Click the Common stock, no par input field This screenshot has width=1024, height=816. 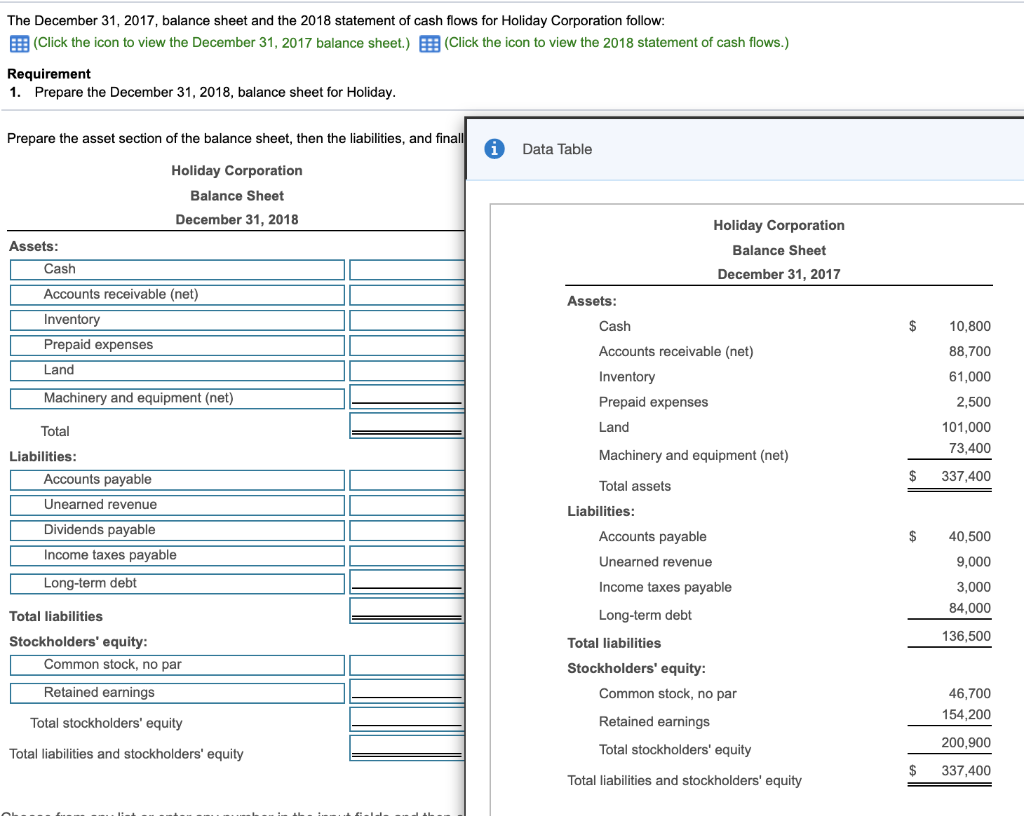(x=407, y=664)
